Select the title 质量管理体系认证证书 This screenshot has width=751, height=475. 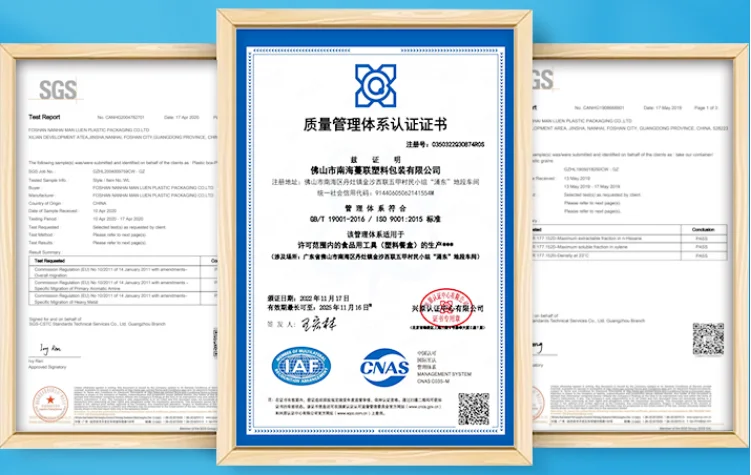pos(375,125)
